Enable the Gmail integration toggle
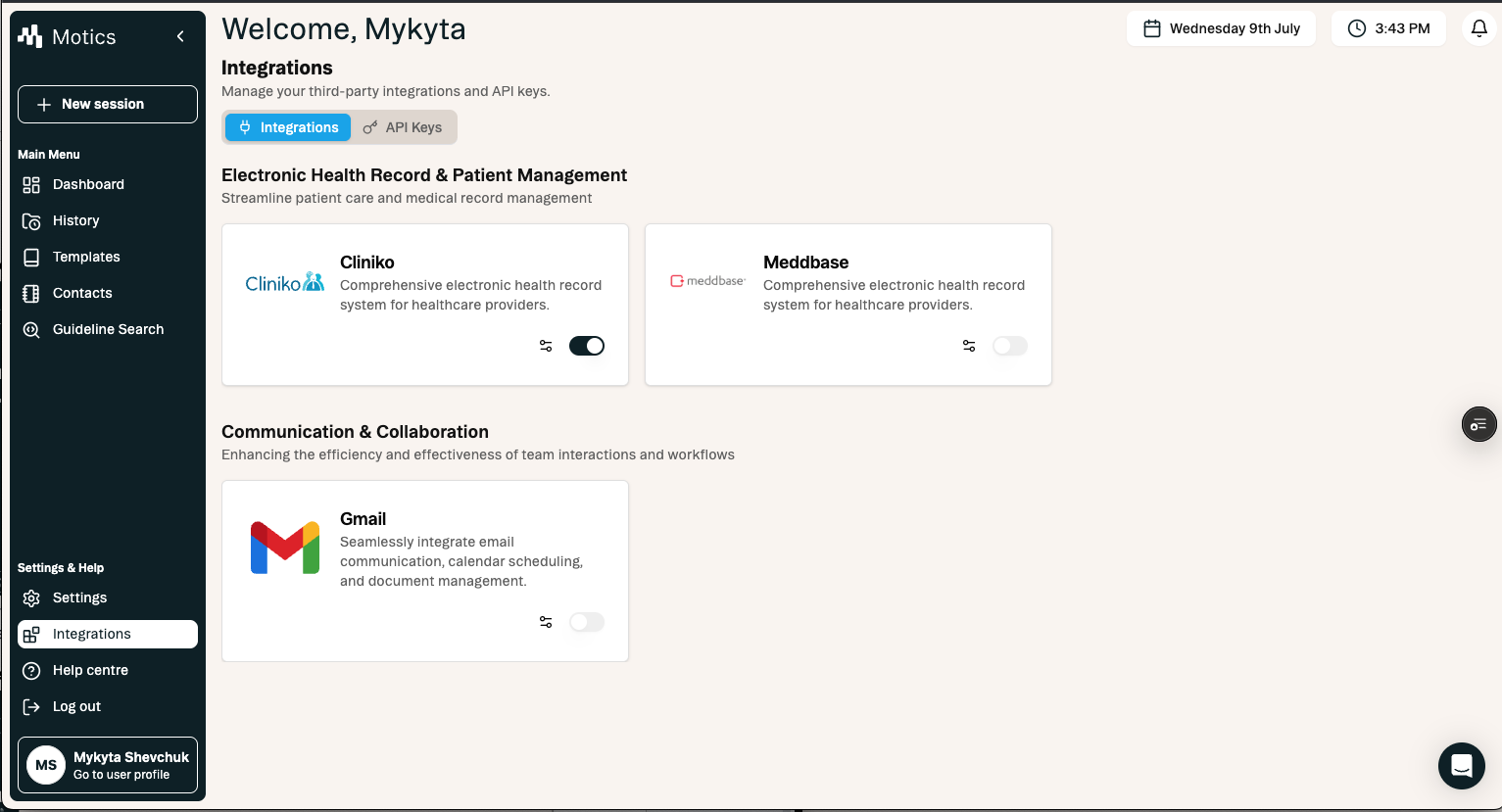 click(587, 622)
